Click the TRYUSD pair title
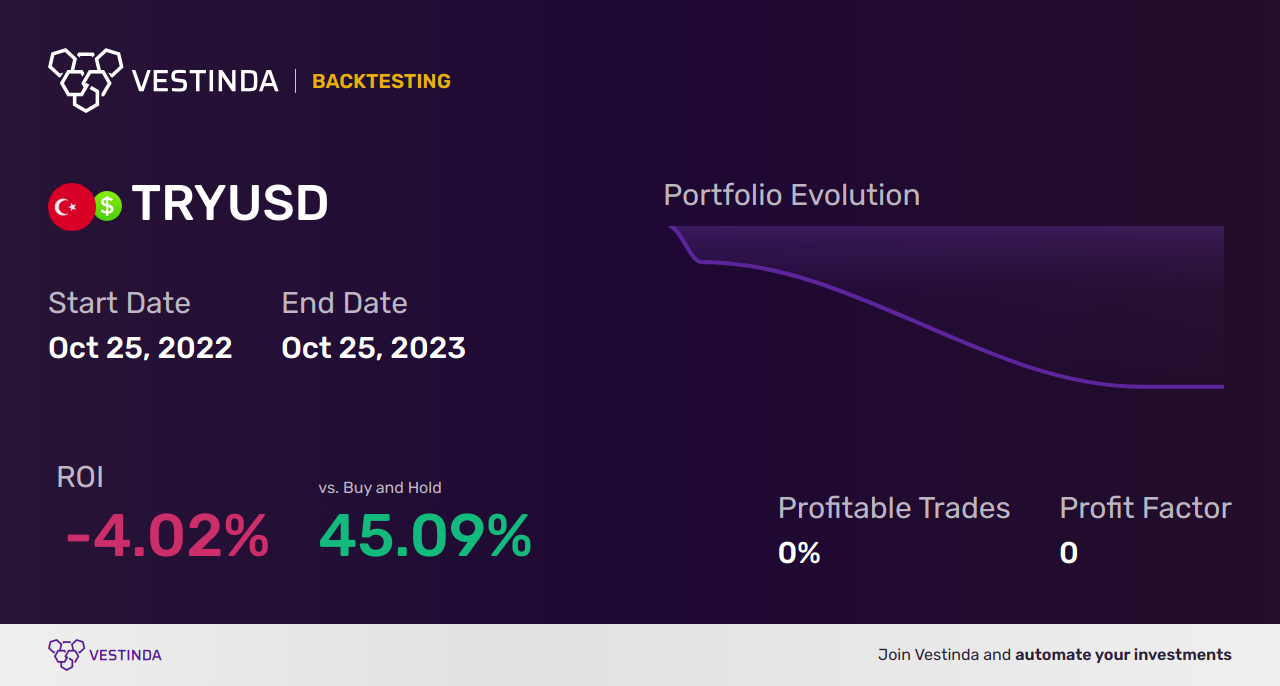This screenshot has width=1280, height=686. point(230,204)
